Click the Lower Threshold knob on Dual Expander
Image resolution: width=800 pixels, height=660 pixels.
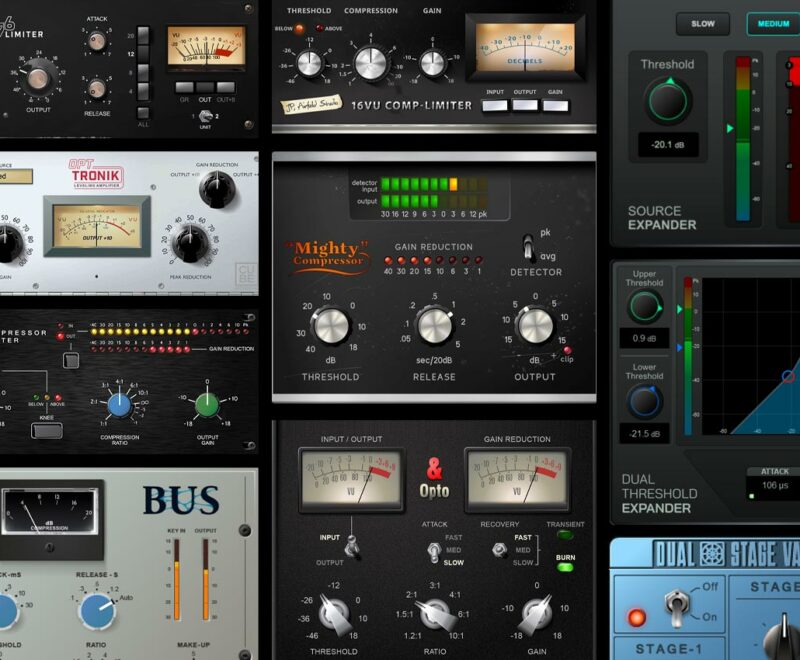(644, 402)
